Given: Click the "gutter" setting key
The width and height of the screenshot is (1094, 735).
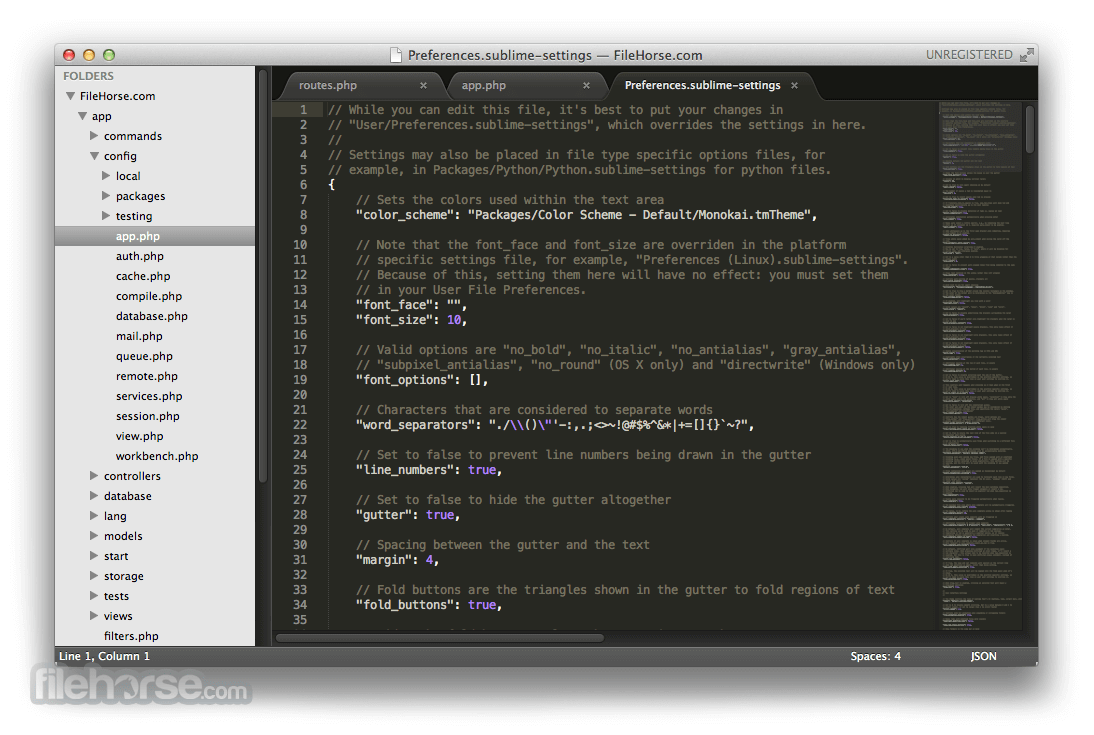Looking at the screenshot, I should pos(384,515).
